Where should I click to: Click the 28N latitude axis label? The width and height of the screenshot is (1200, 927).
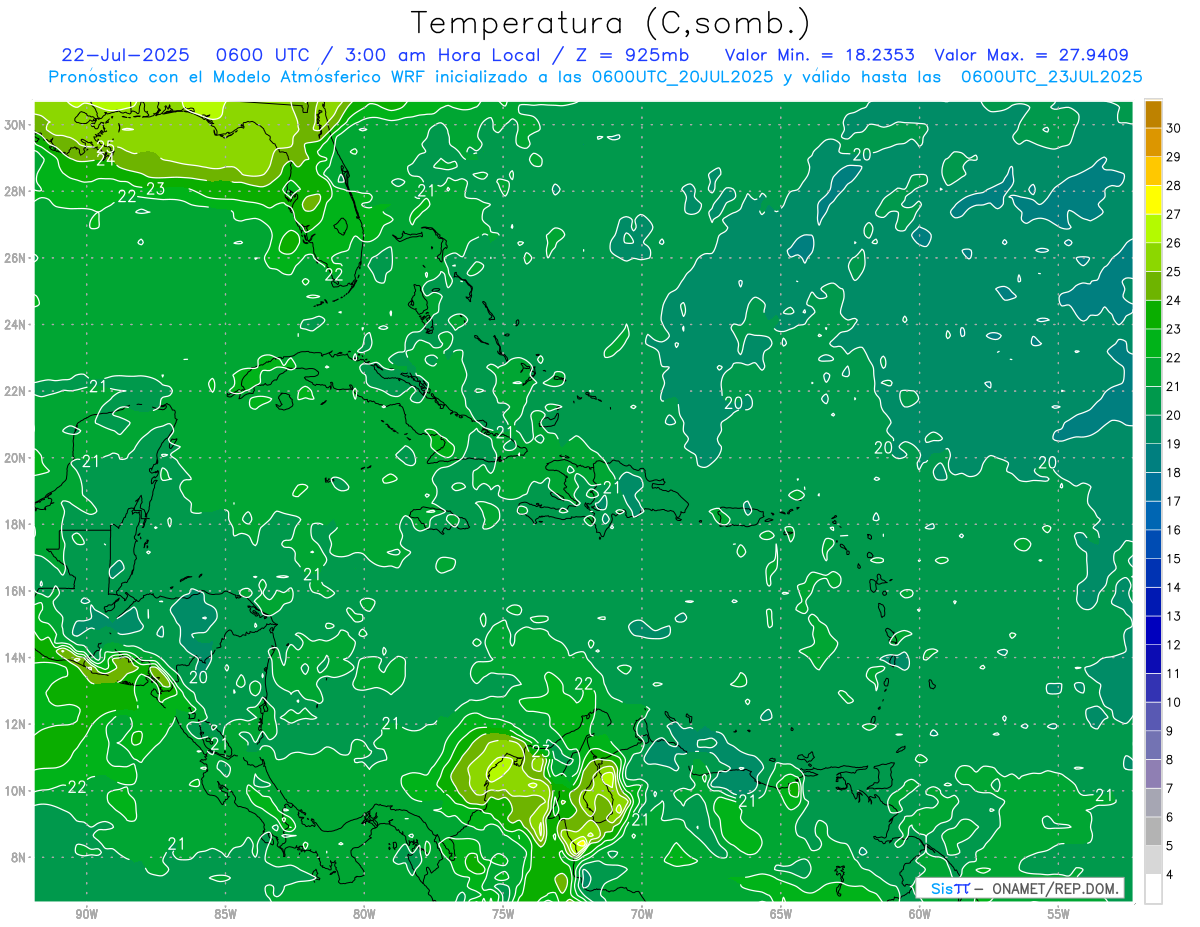16,191
